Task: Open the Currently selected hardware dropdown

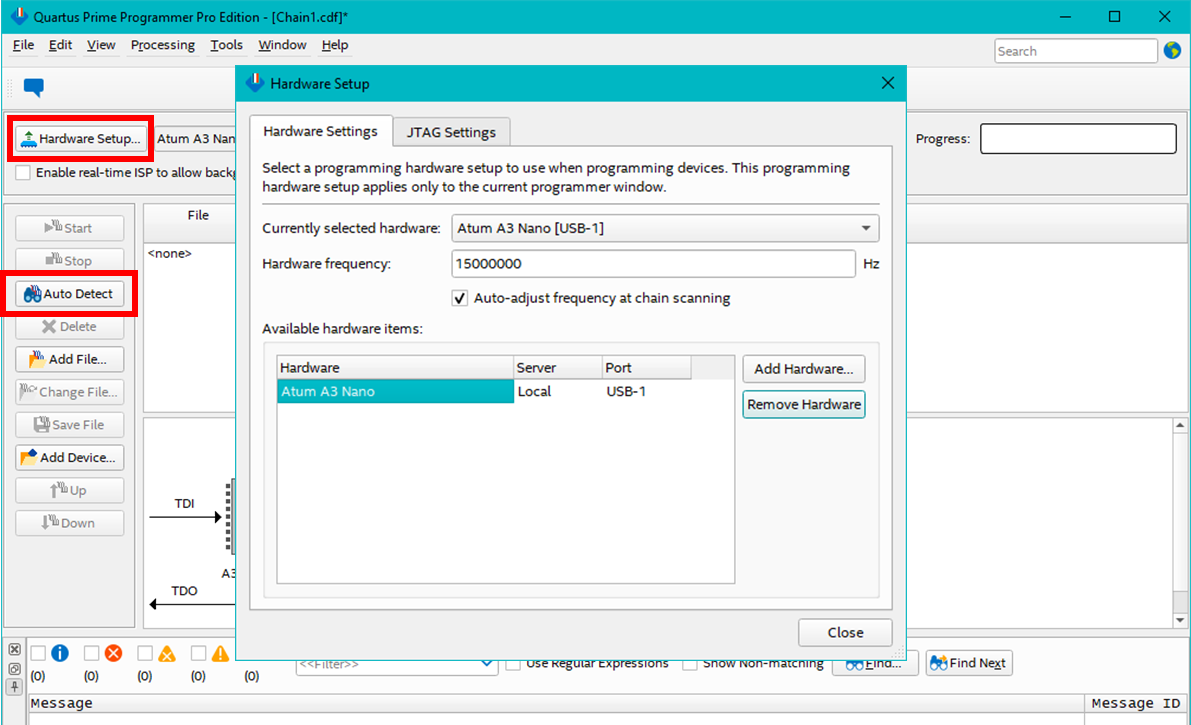Action: pos(665,228)
